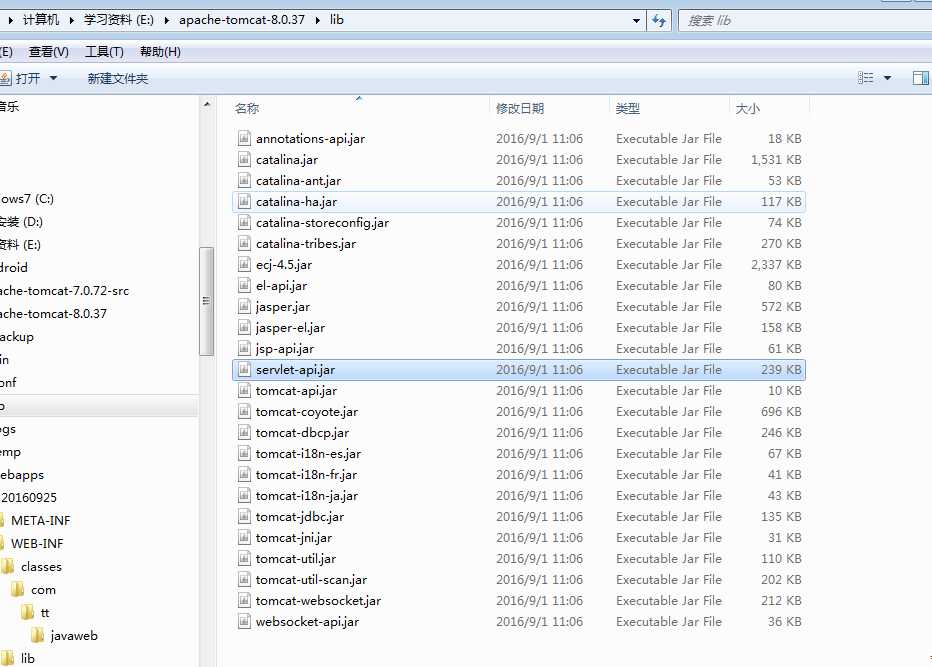This screenshot has height=667, width=932.
Task: Click 学习资料 (E:) in the address breadcrumb
Action: pos(119,20)
